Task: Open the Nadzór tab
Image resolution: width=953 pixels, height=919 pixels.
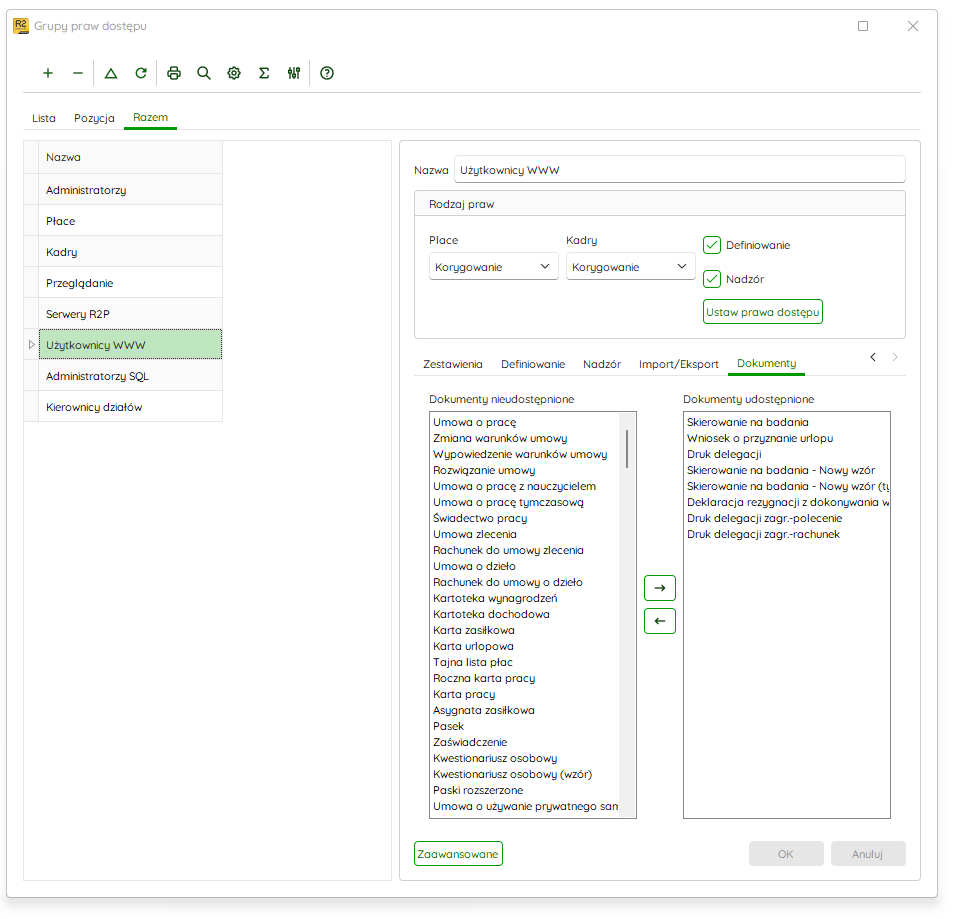Action: [602, 364]
